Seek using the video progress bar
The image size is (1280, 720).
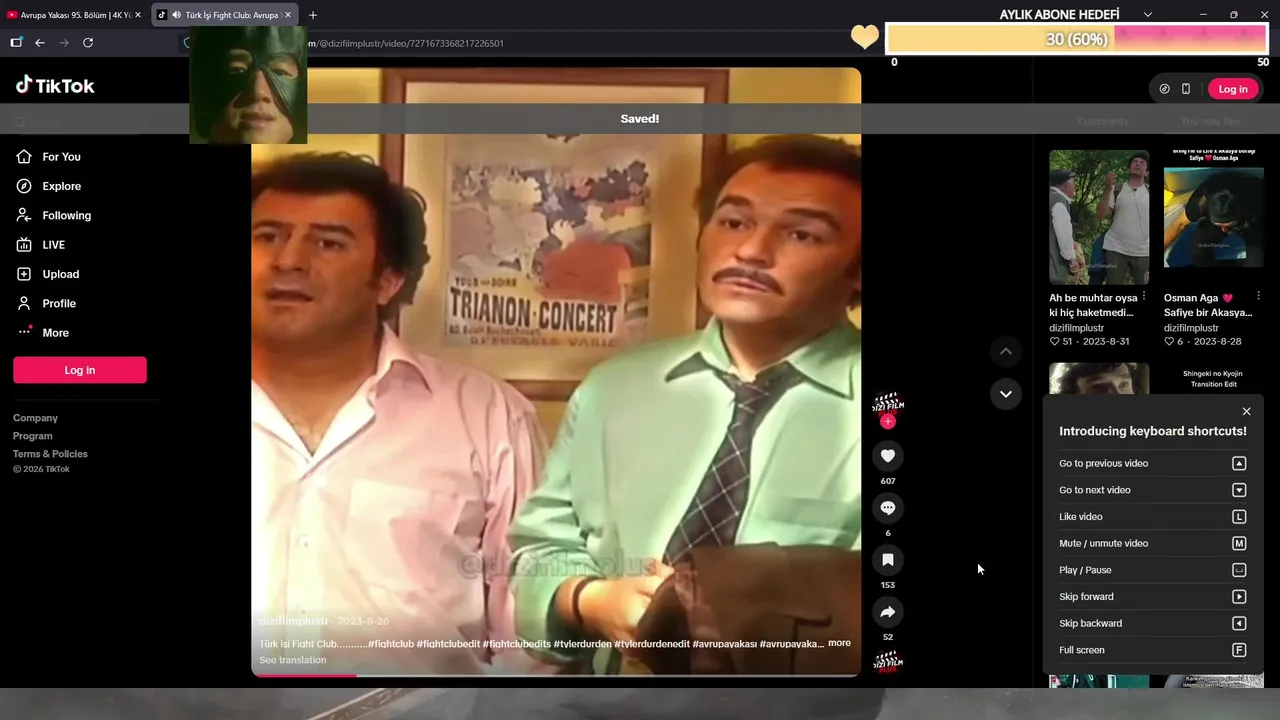556,675
